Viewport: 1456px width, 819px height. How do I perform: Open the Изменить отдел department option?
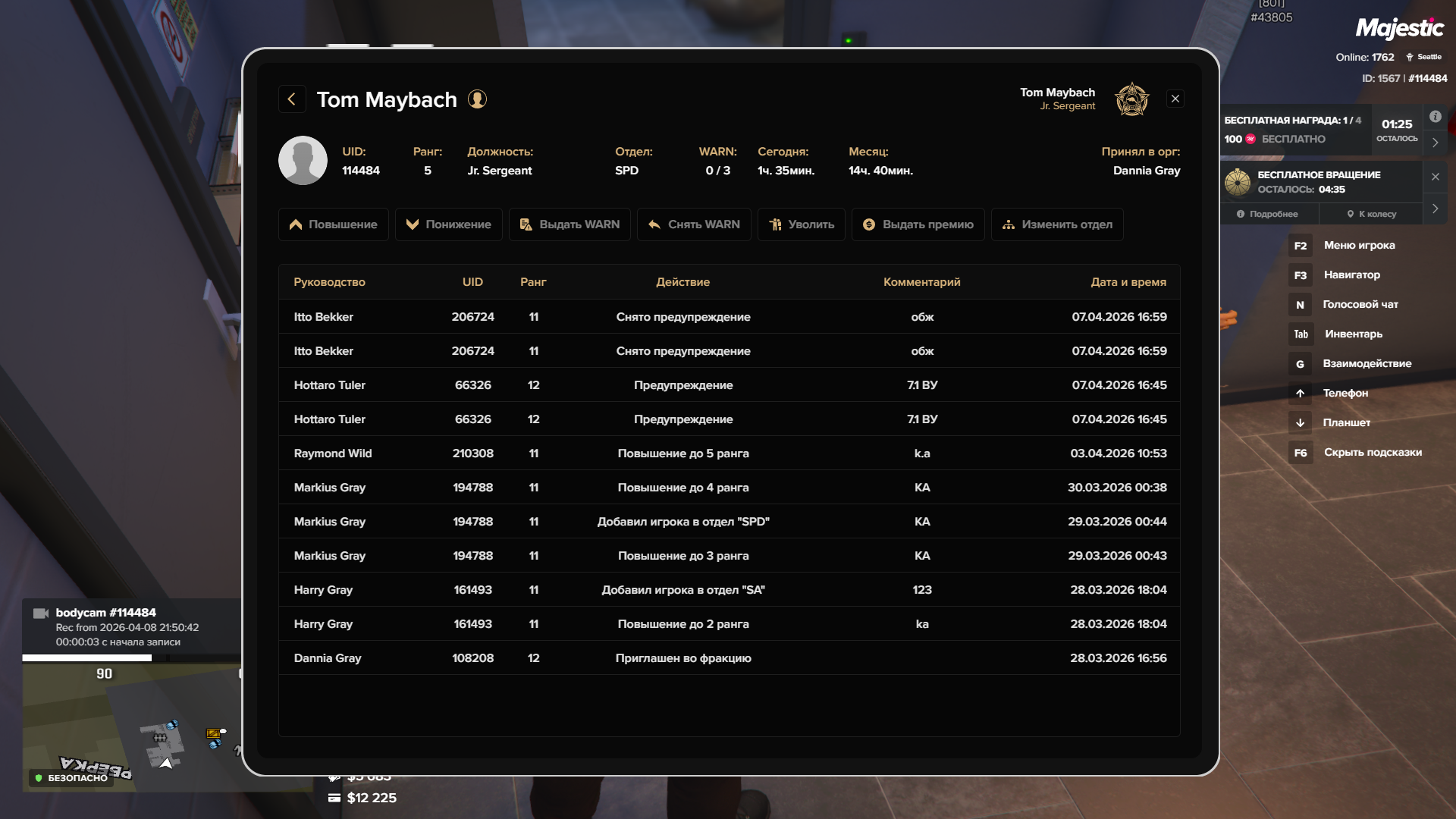1057,224
